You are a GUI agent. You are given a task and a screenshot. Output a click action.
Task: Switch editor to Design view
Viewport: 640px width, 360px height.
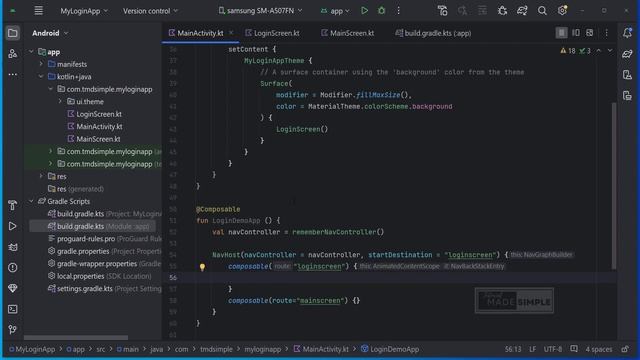point(589,33)
